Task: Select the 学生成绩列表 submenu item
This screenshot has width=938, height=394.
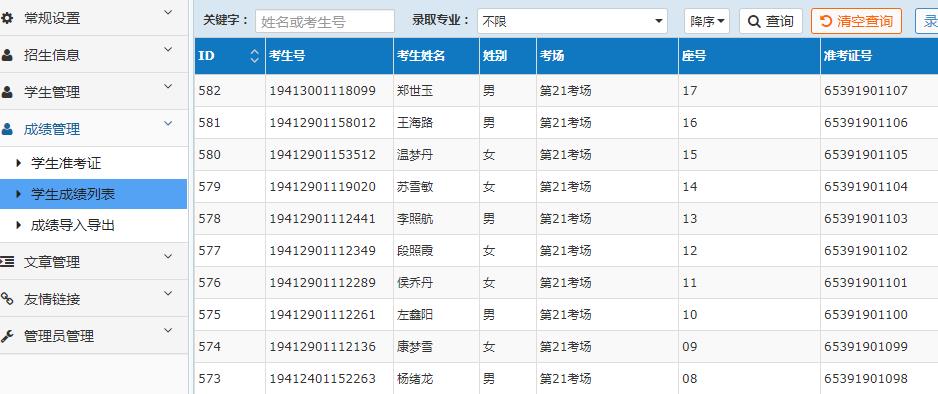Action: click(x=93, y=194)
